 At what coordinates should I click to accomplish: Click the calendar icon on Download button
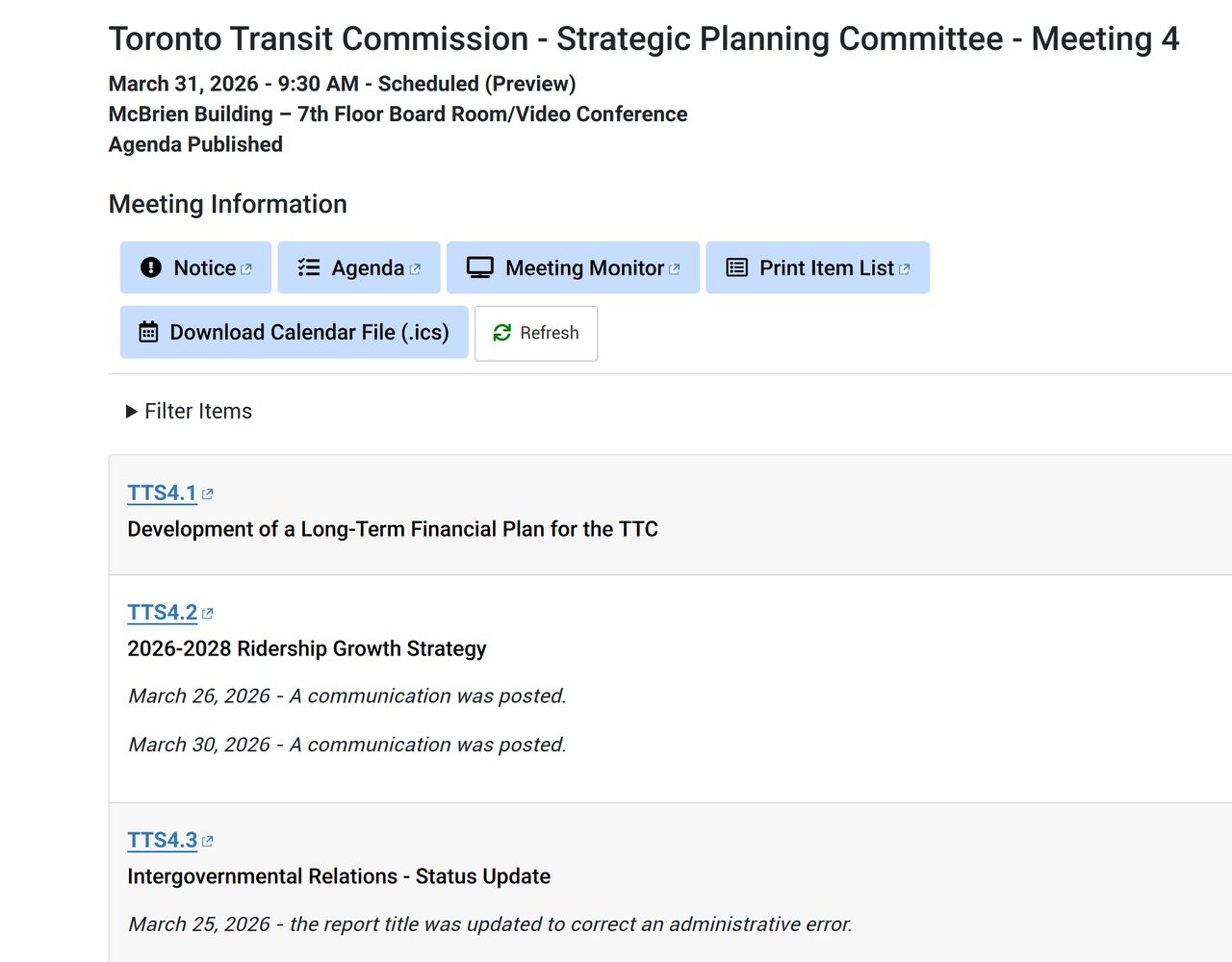tap(148, 332)
